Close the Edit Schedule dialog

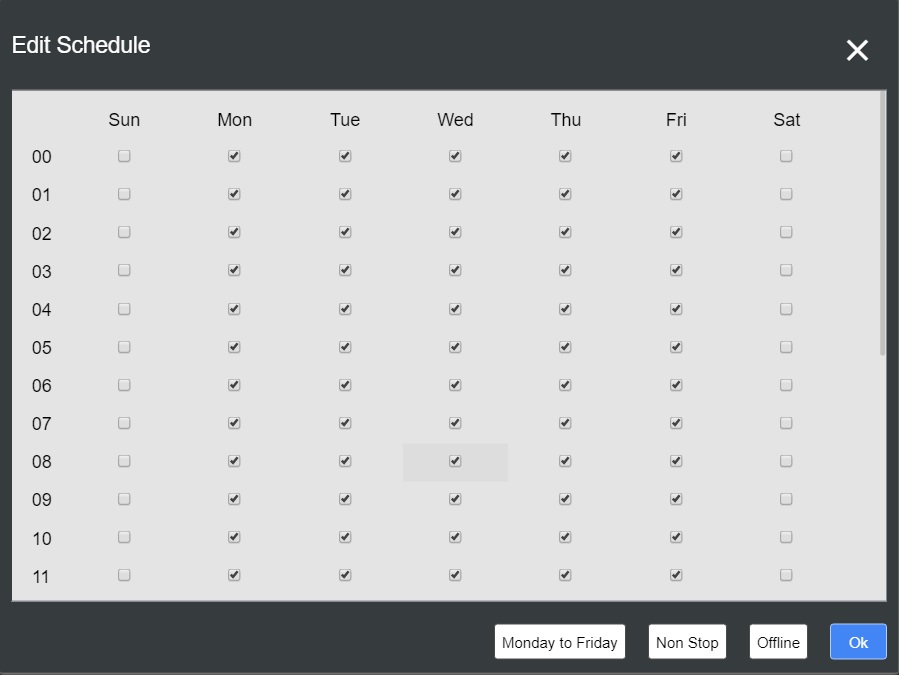click(857, 50)
